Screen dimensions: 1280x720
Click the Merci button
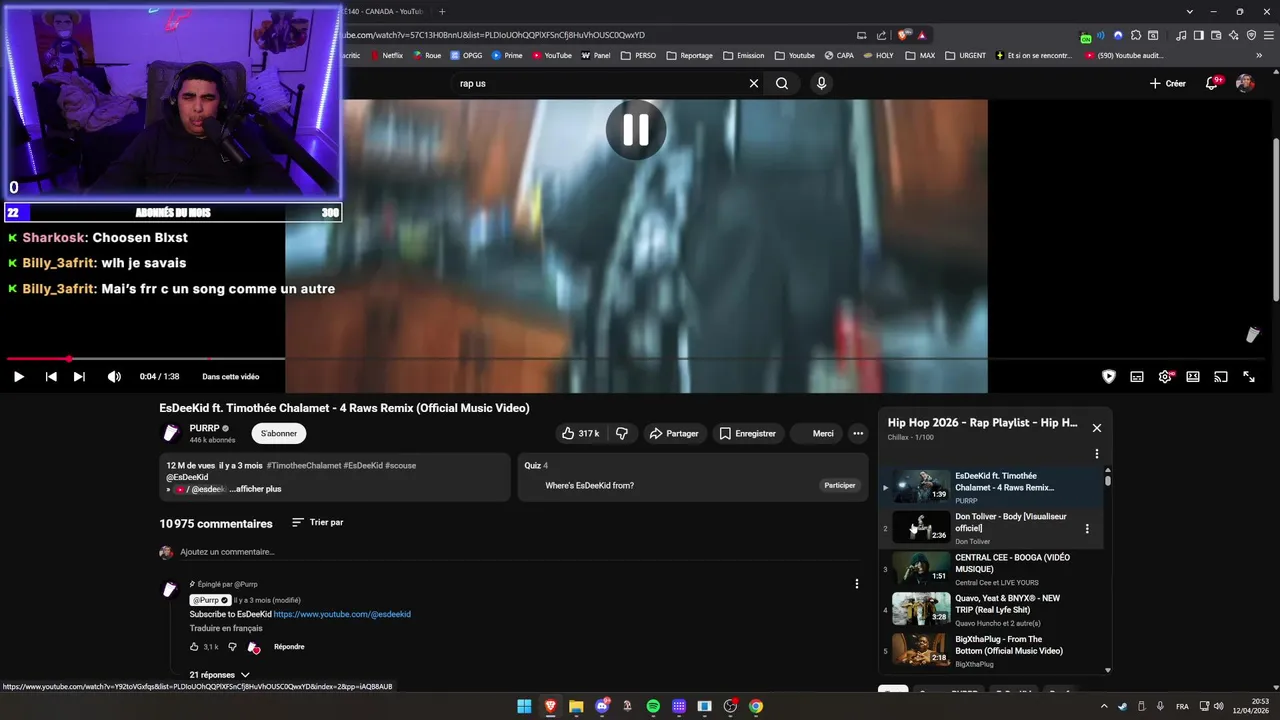click(x=816, y=433)
